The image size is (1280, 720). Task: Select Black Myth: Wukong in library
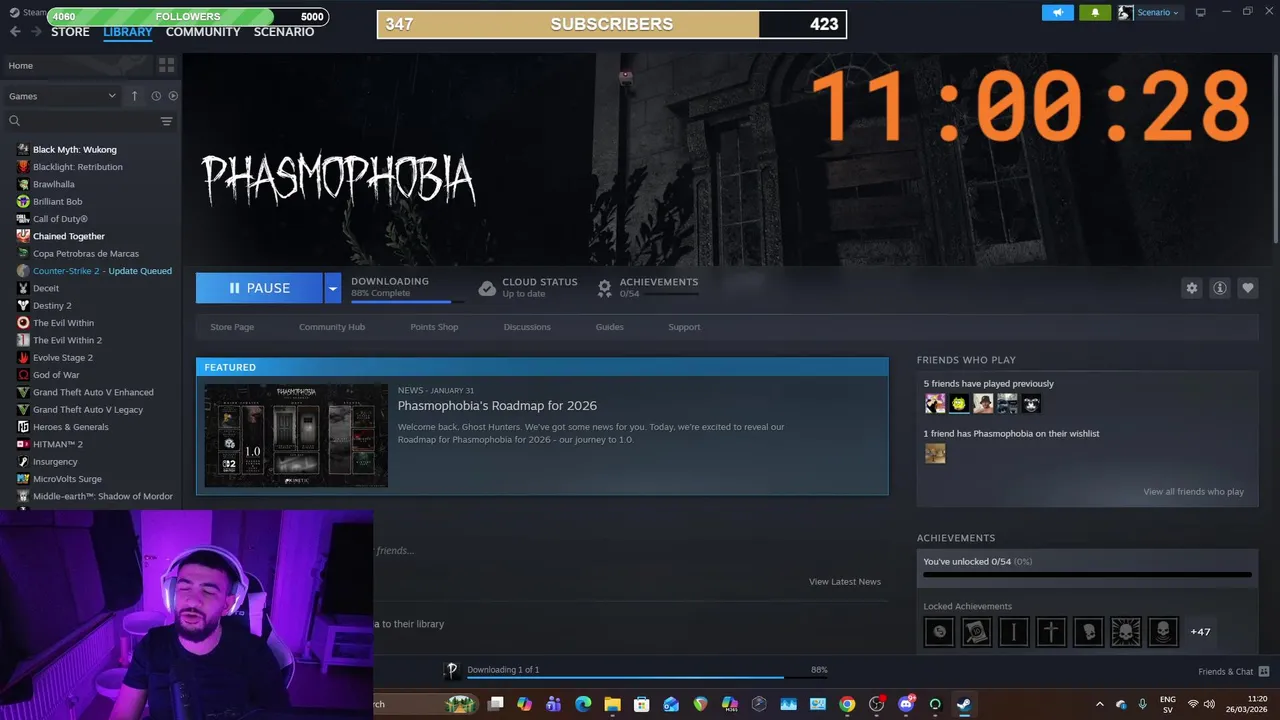[74, 150]
